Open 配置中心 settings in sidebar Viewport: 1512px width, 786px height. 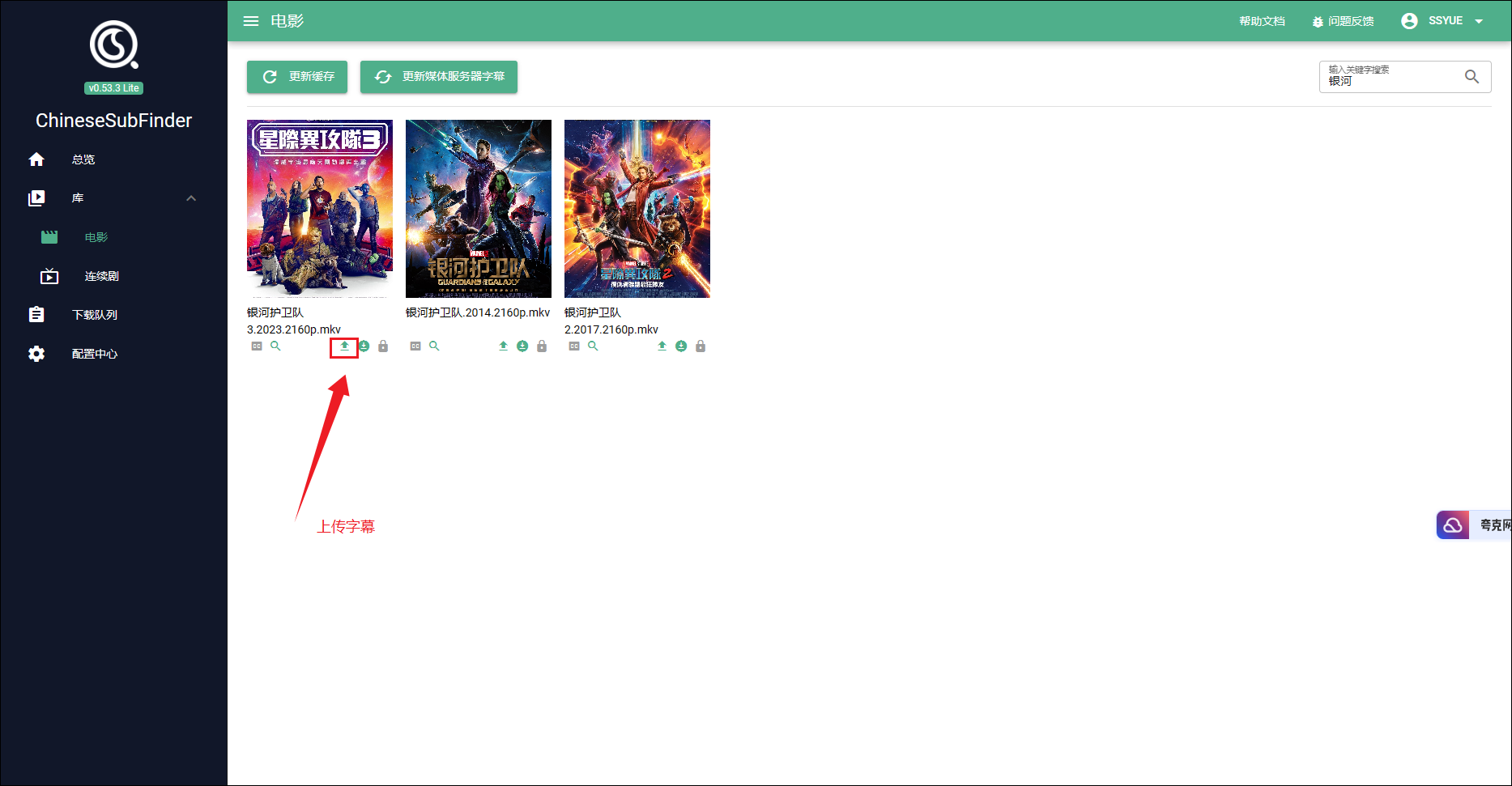[94, 354]
